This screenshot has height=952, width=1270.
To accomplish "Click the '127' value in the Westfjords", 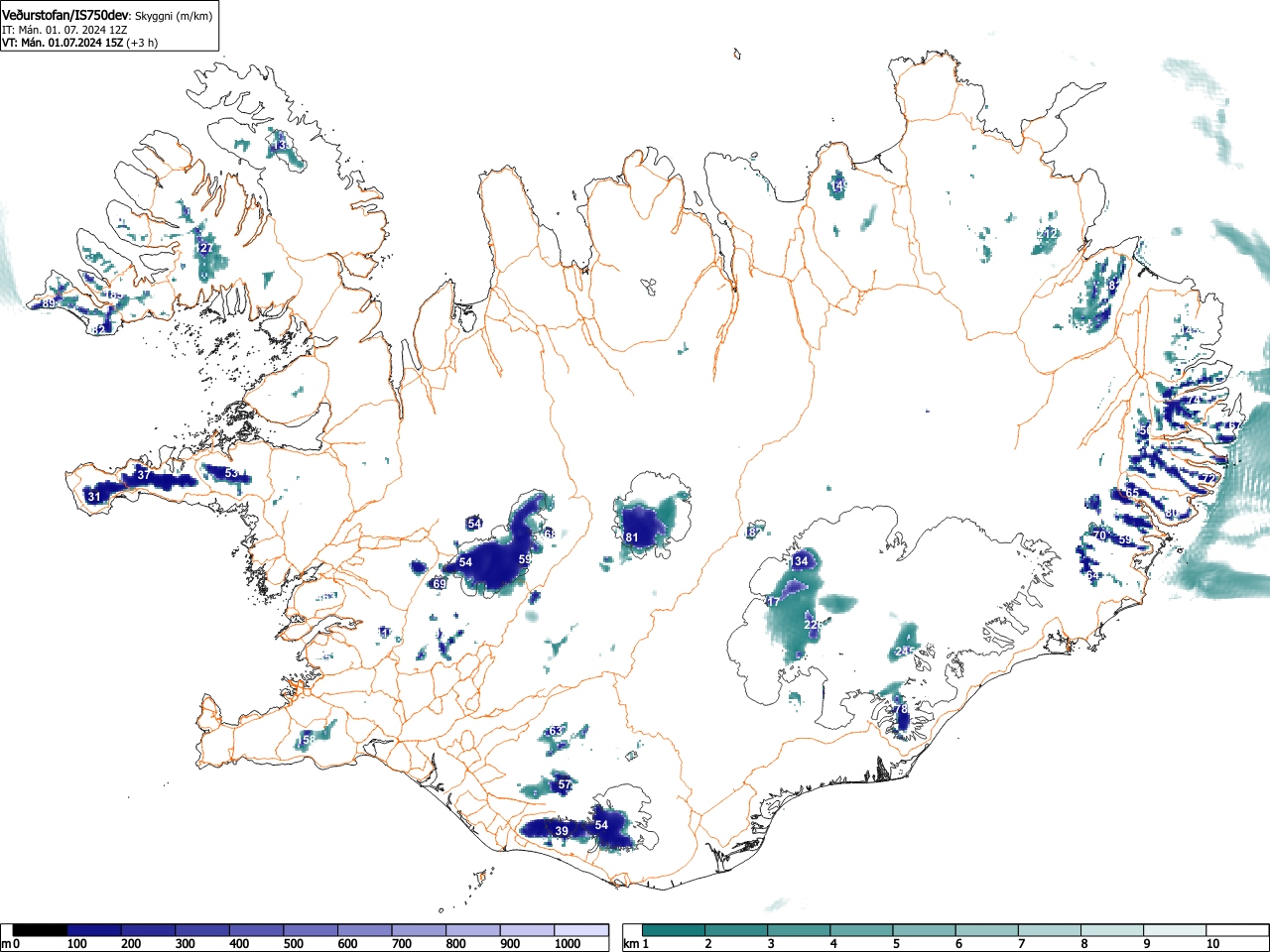I will pos(203,248).
